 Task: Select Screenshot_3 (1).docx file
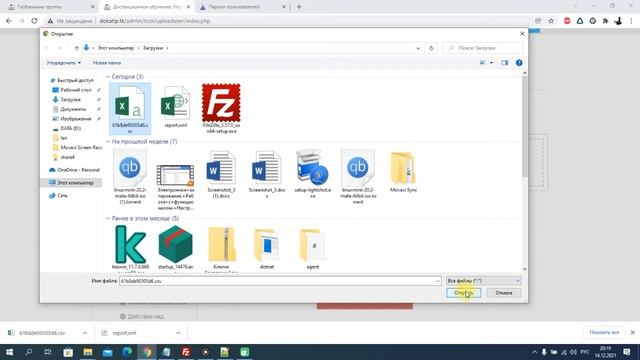click(x=221, y=175)
